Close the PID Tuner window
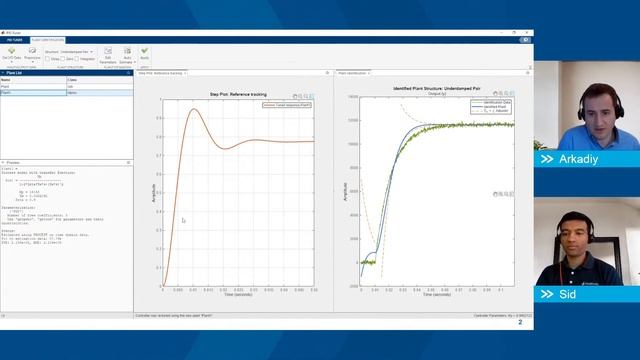This screenshot has height=360, width=640. 527,32
